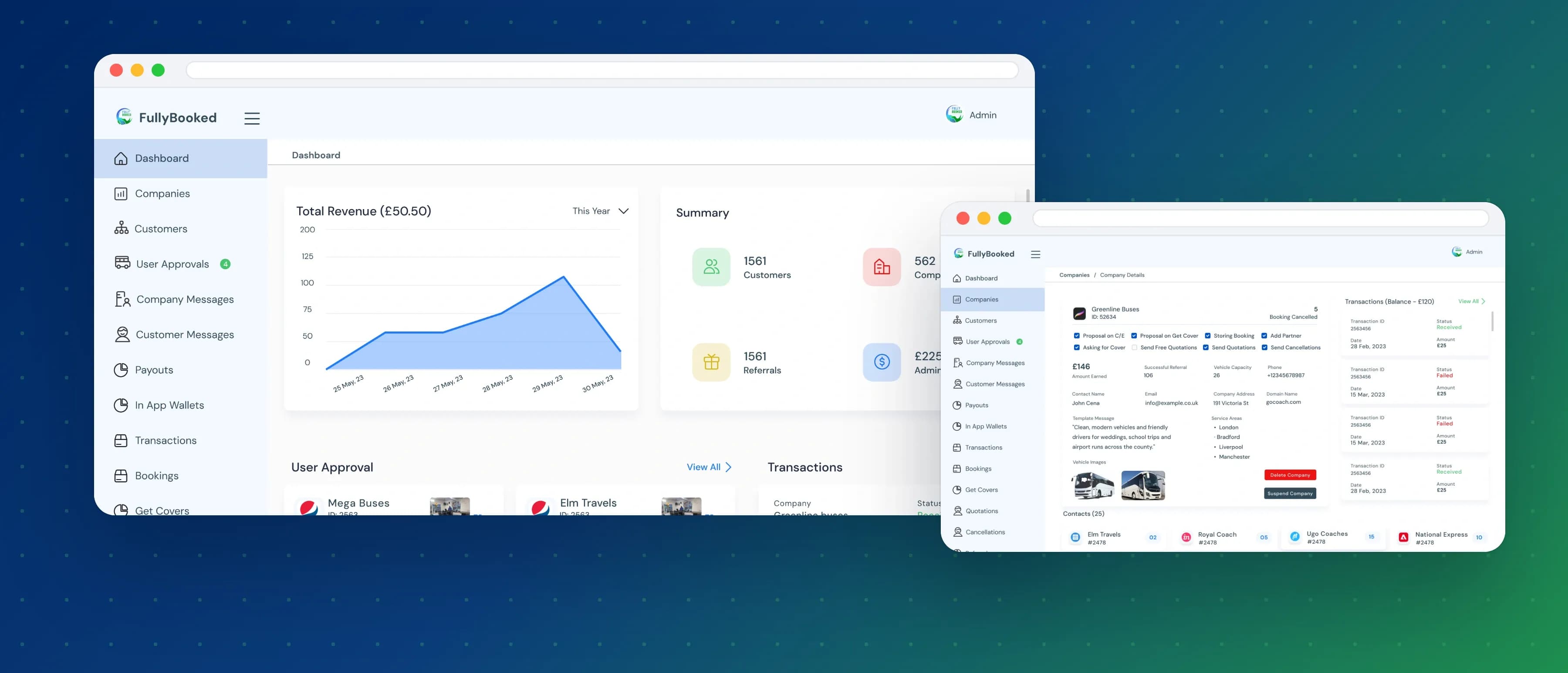Open the Admin profile in the Dashboard window
Image resolution: width=1568 pixels, height=673 pixels.
pos(971,115)
